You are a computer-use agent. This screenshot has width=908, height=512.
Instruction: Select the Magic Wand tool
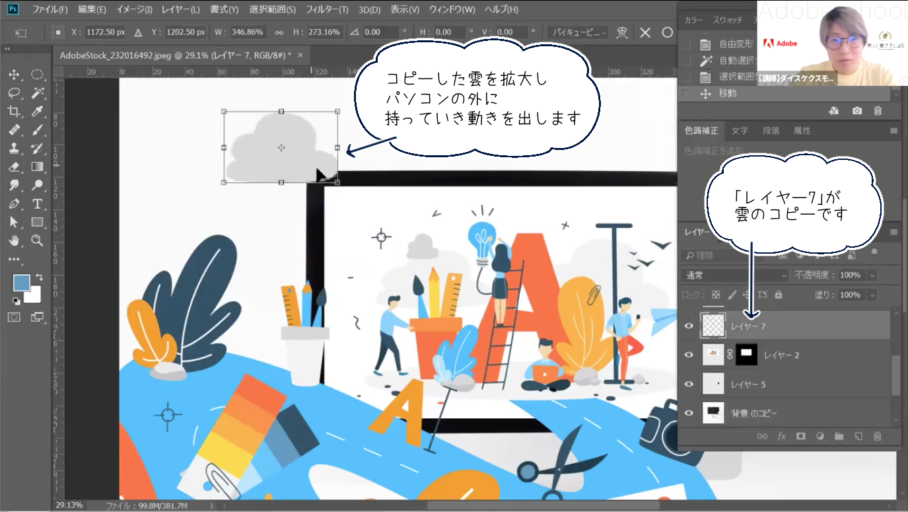point(37,93)
